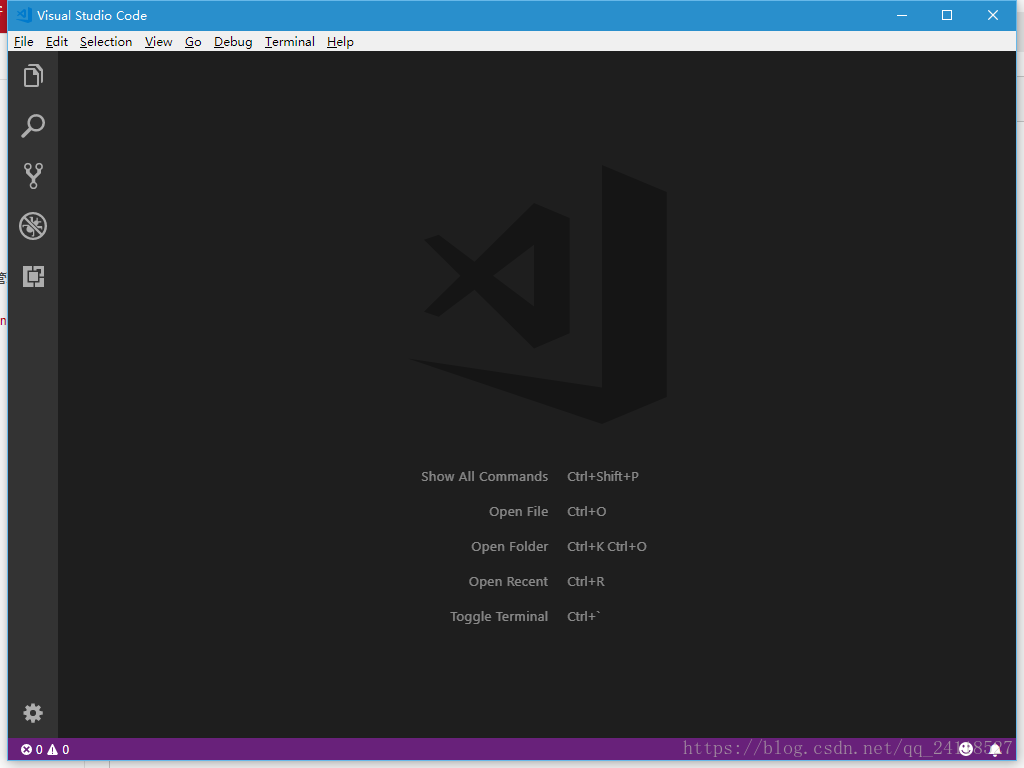The width and height of the screenshot is (1024, 768).
Task: Open the Manage gear icon
Action: coord(33,712)
